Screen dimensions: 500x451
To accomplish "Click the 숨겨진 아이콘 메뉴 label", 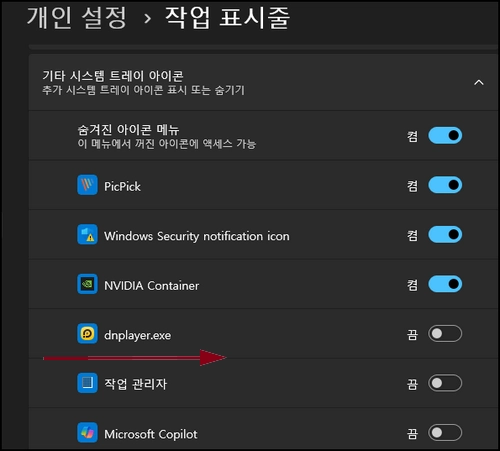I will (128, 130).
